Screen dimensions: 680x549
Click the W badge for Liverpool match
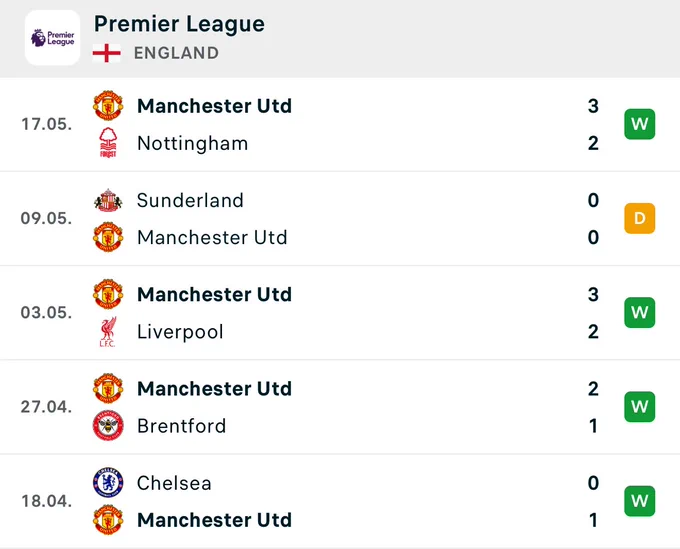tap(640, 312)
